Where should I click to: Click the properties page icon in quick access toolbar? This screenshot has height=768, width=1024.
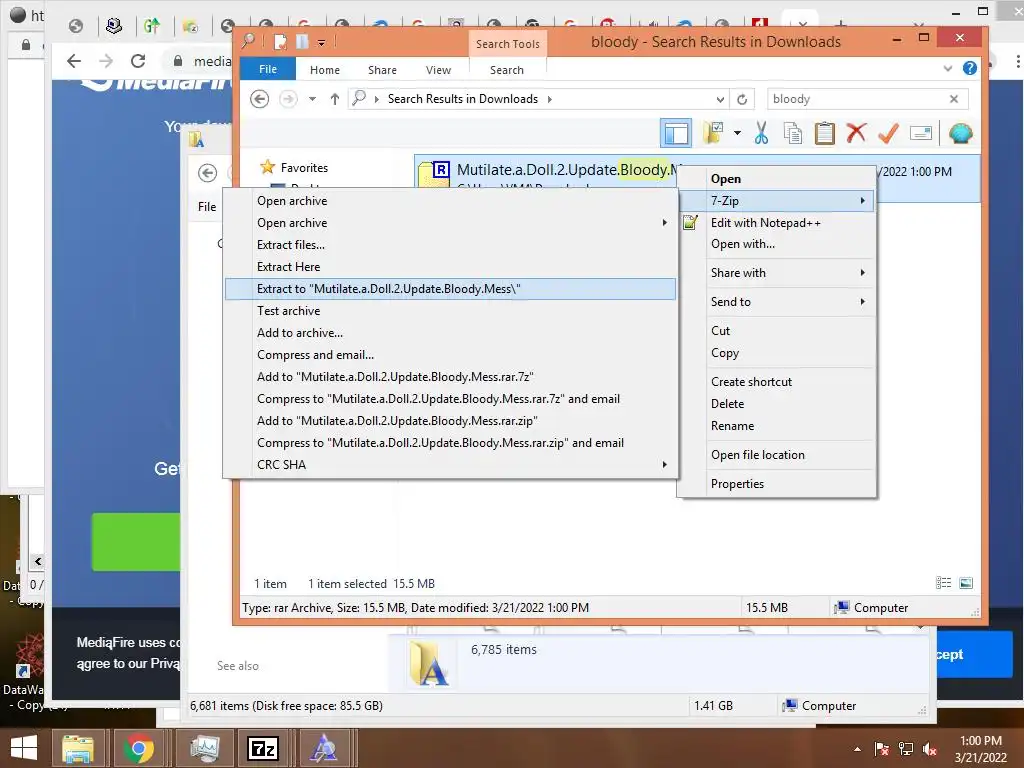[x=280, y=42]
